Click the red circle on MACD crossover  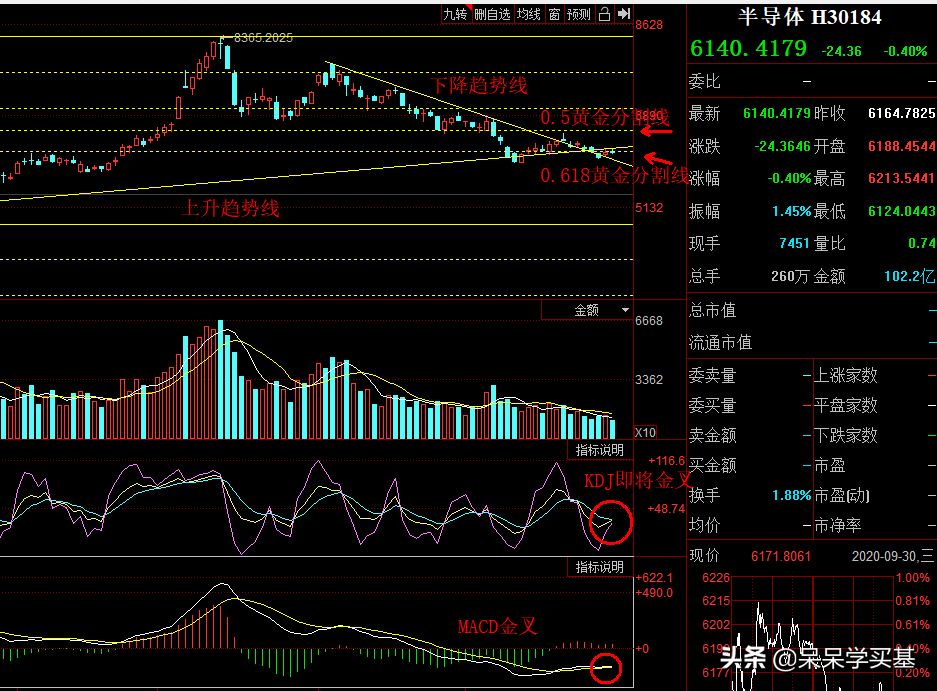click(x=606, y=668)
